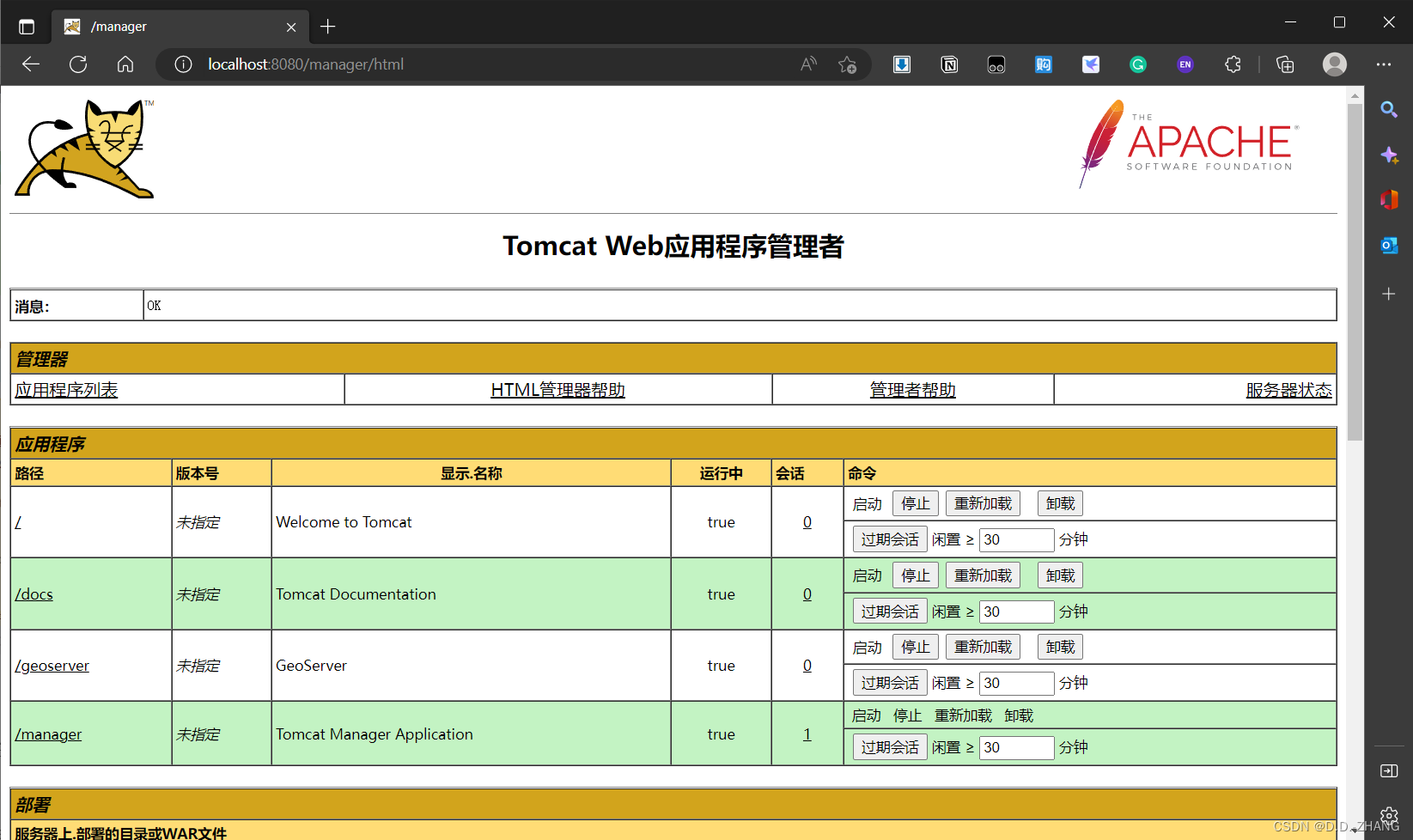Click the address bar URL

[306, 64]
